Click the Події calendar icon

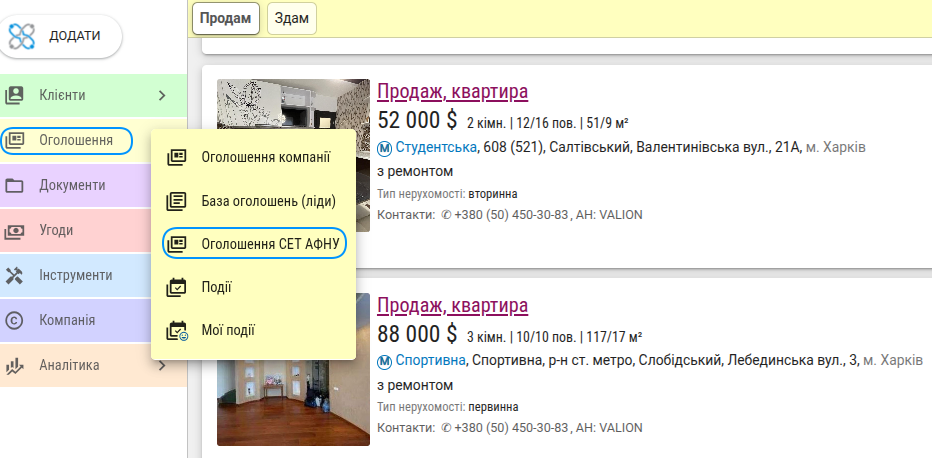click(177, 287)
